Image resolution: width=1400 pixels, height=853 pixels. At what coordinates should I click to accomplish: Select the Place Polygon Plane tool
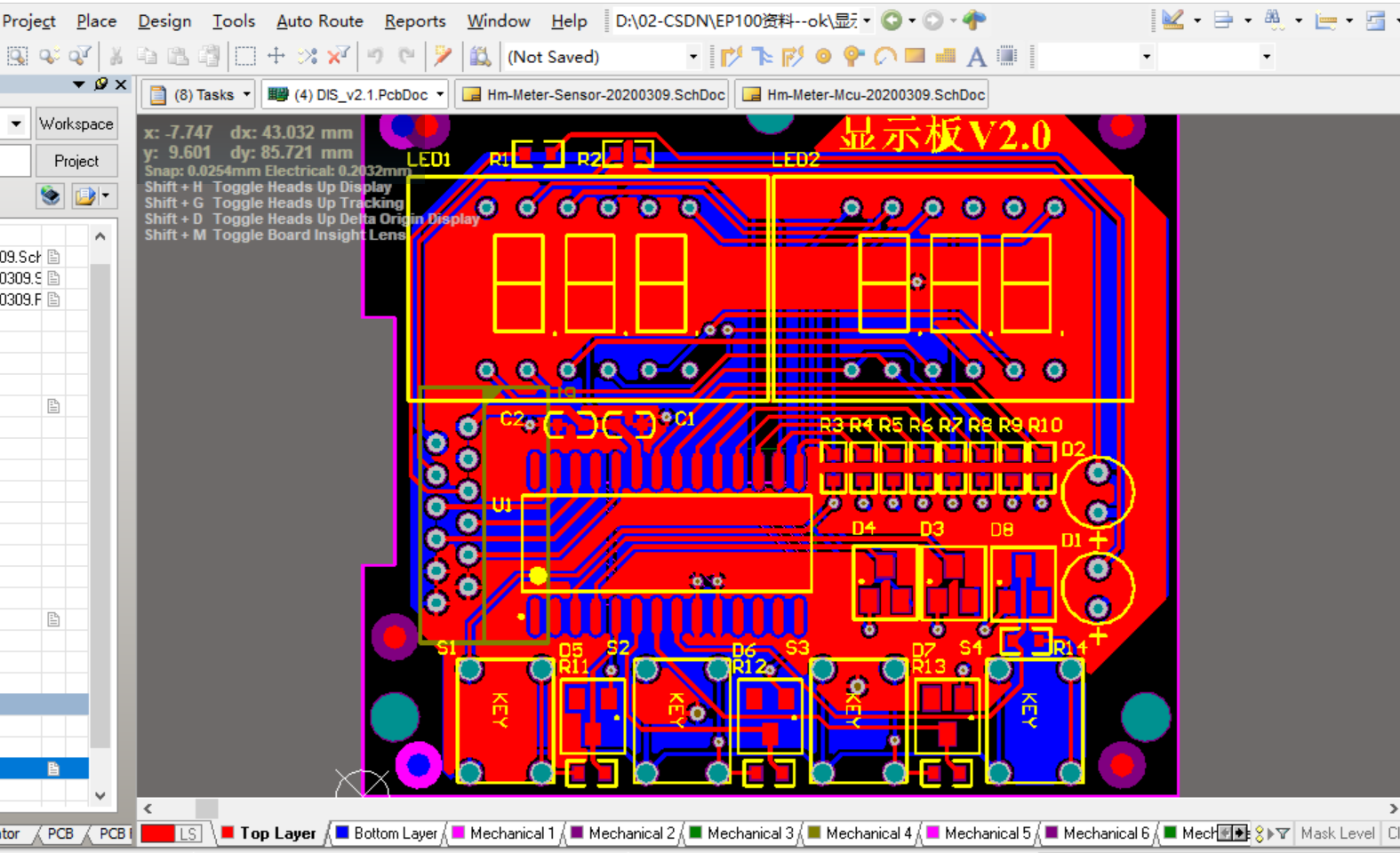pos(946,57)
